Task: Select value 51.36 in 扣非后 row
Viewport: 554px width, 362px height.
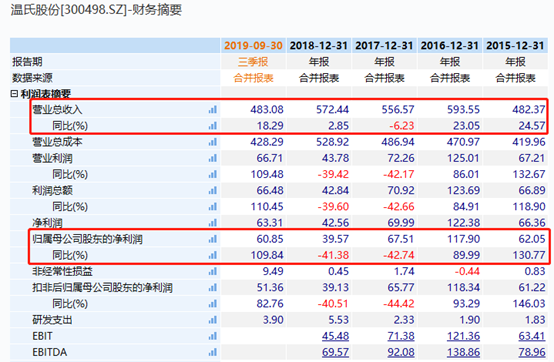Action: click(x=270, y=287)
